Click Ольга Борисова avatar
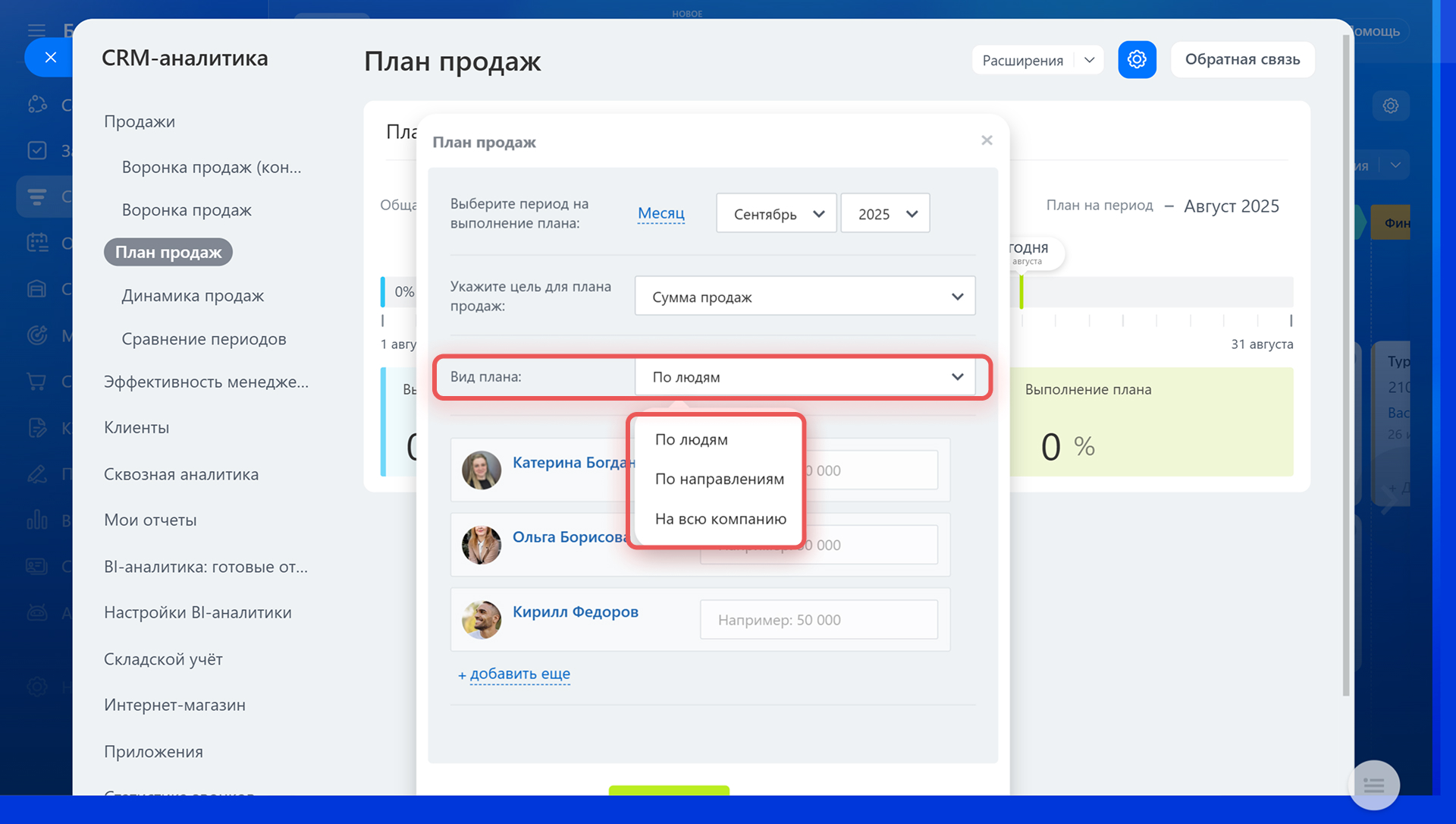The image size is (1456, 824). (x=482, y=545)
